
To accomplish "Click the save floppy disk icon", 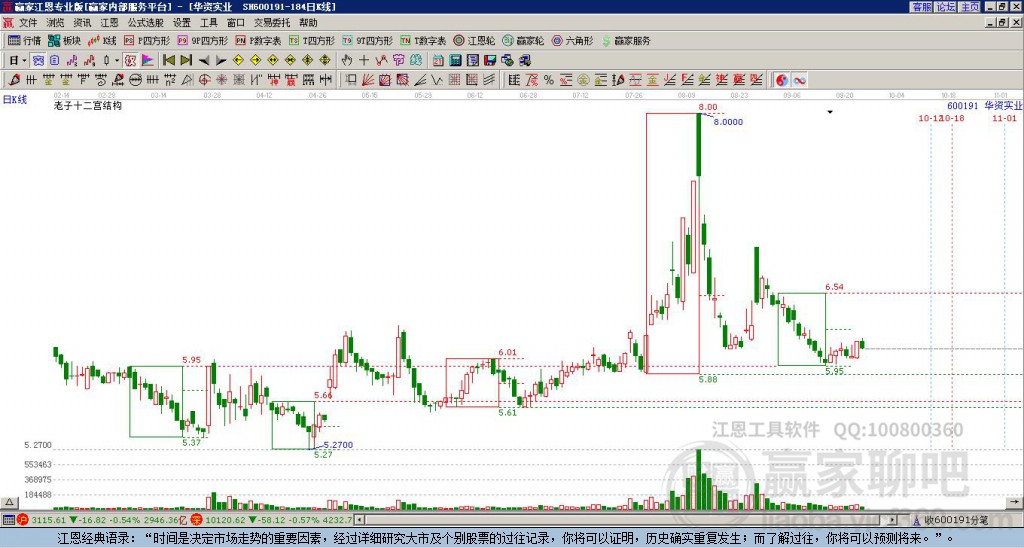I will coord(490,61).
